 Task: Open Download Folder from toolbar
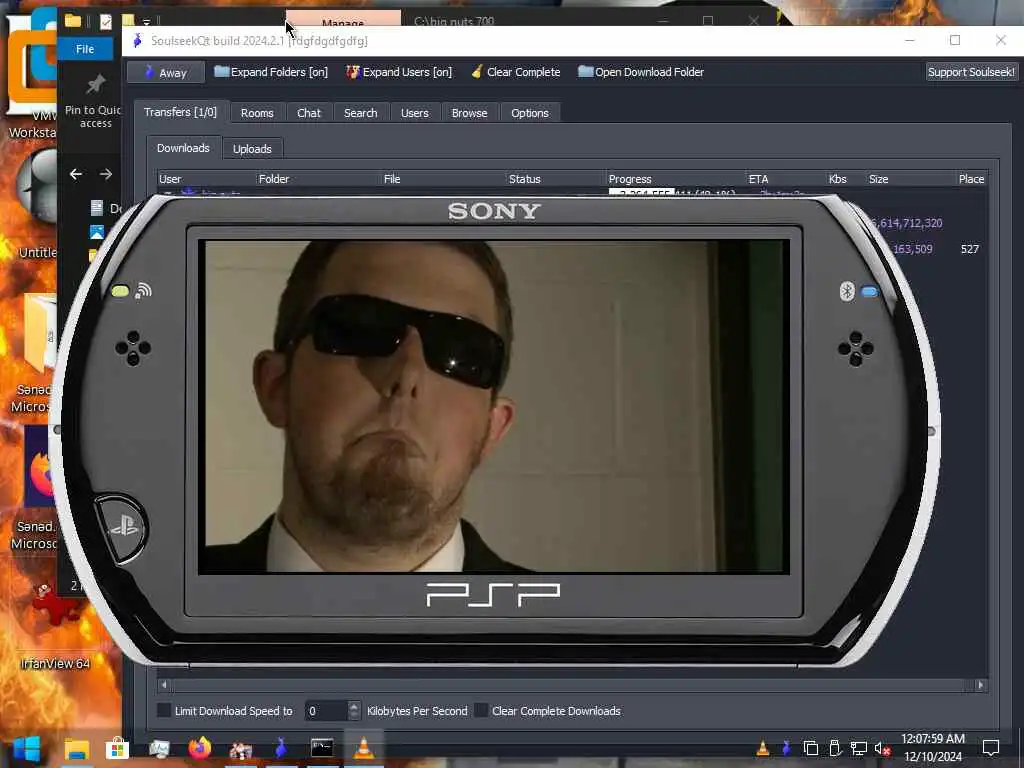click(x=641, y=72)
